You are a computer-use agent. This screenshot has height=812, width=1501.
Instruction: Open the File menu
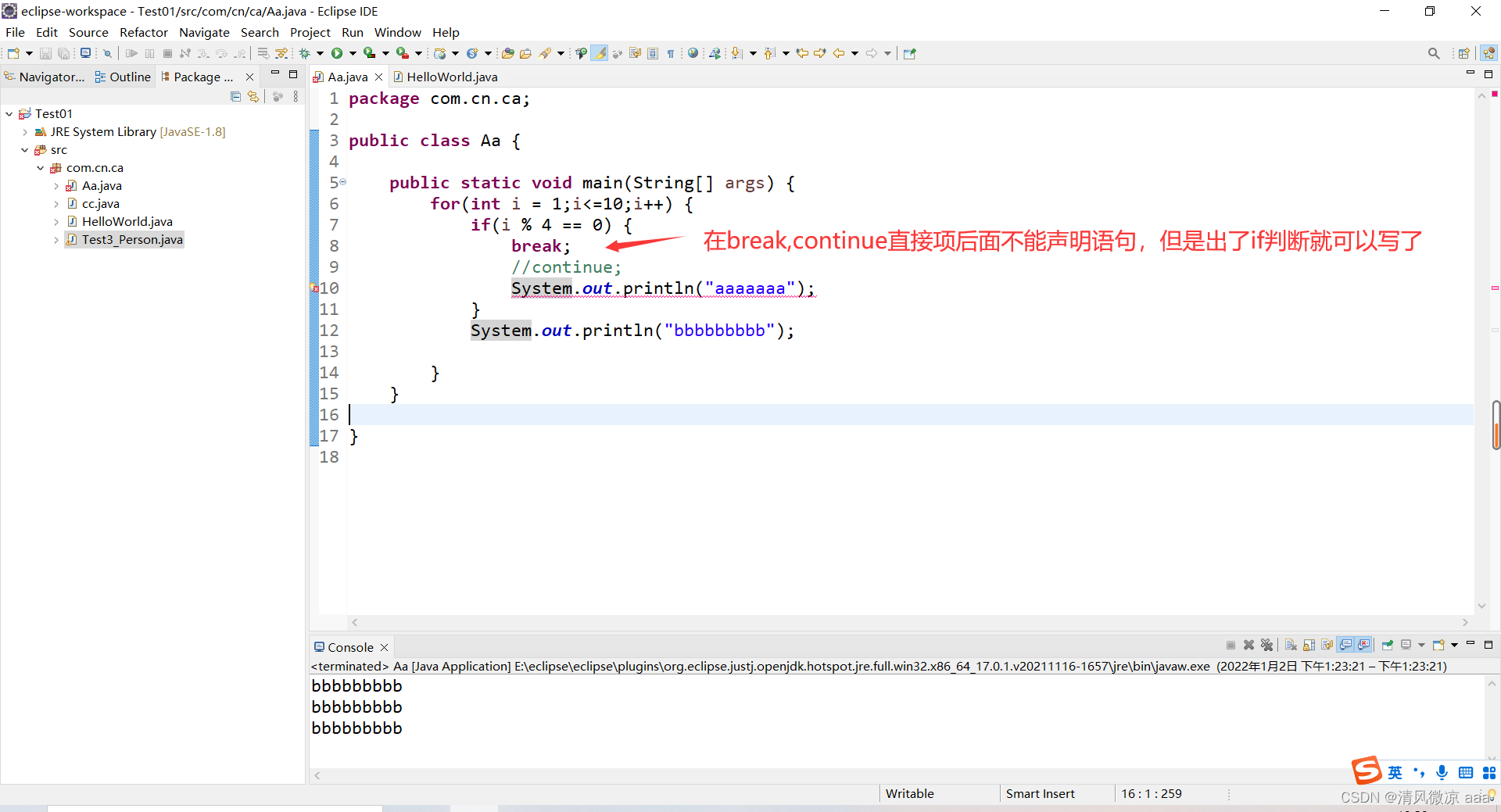(x=15, y=32)
